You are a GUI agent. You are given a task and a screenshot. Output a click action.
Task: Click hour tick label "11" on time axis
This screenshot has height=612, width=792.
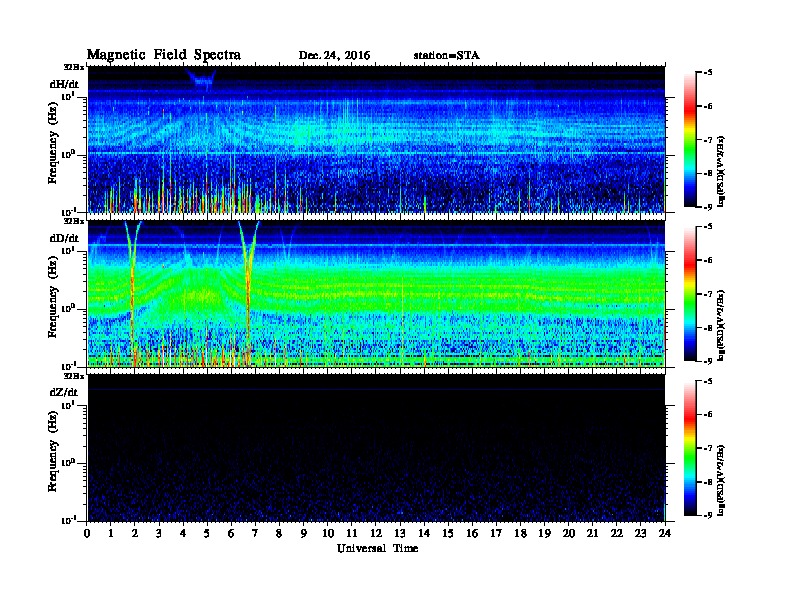point(352,533)
